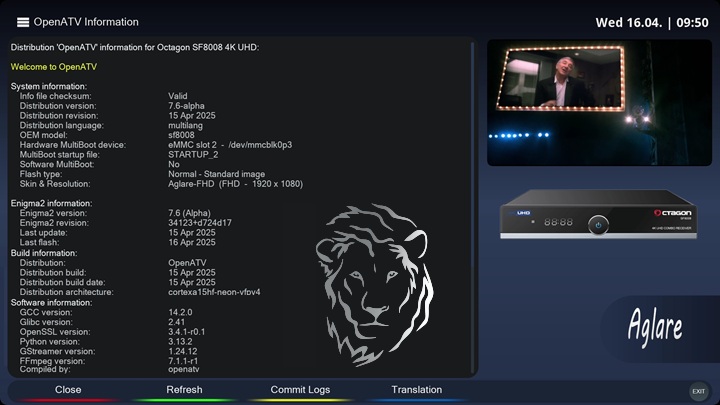Click the '1.24.12' GStreamer version value

point(183,351)
